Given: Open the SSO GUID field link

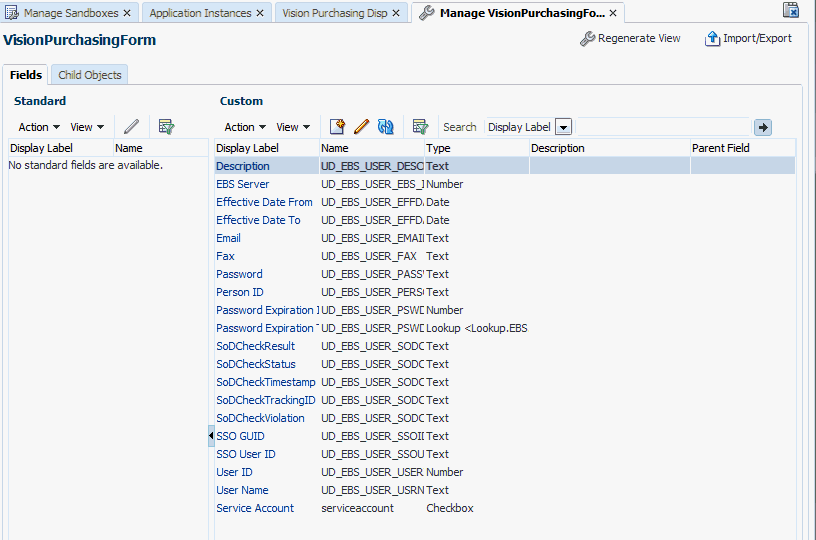Looking at the screenshot, I should tap(240, 436).
